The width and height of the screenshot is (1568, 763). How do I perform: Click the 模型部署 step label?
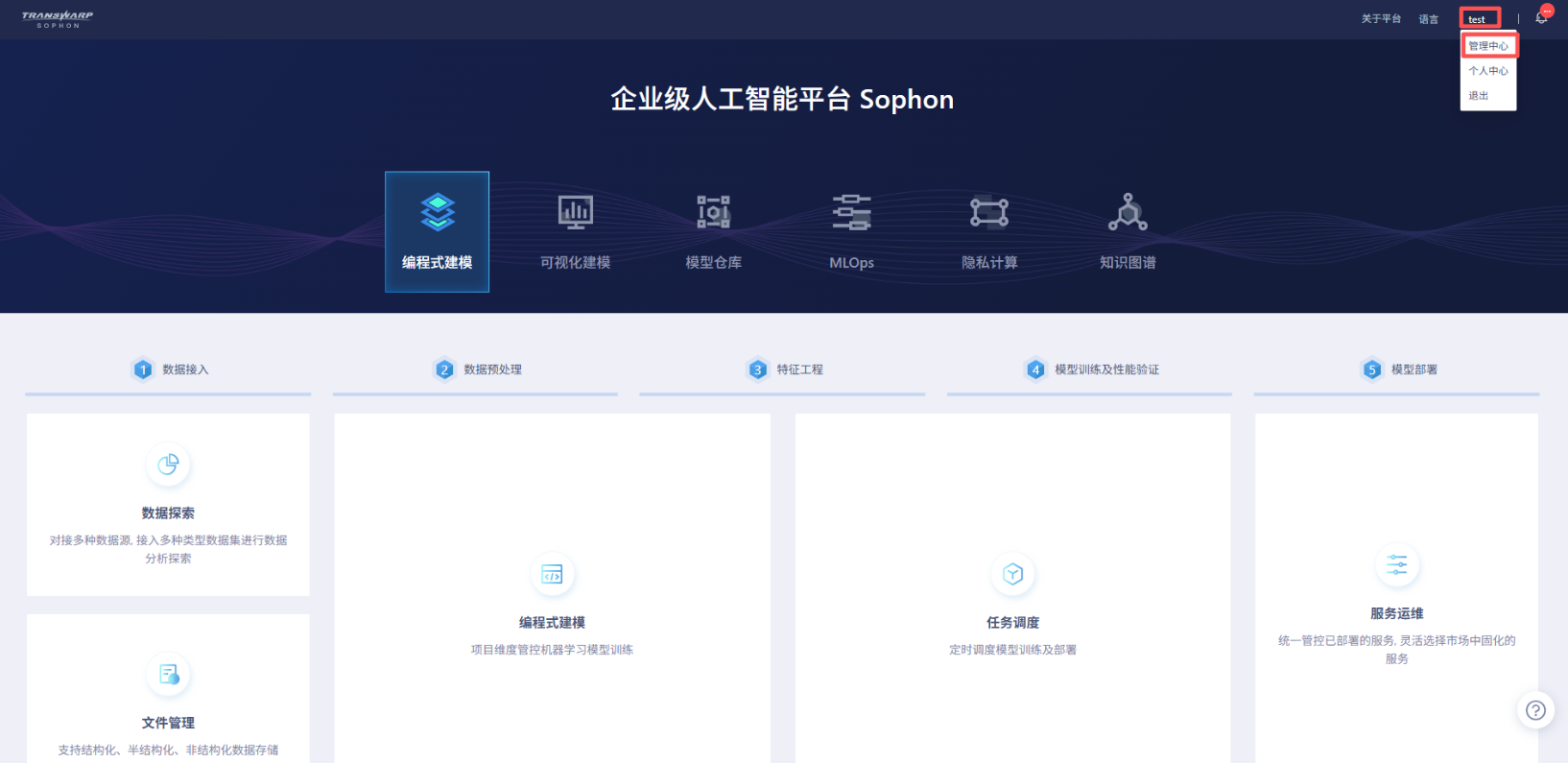(x=1414, y=370)
